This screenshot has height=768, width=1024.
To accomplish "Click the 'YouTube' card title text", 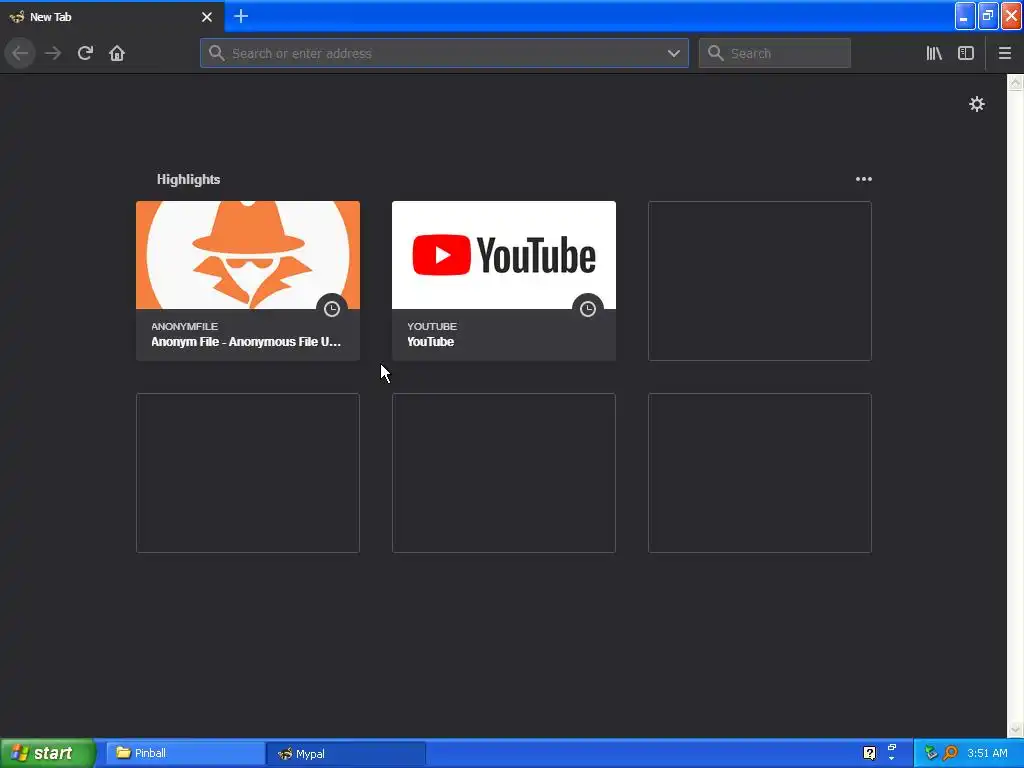I will coord(430,342).
